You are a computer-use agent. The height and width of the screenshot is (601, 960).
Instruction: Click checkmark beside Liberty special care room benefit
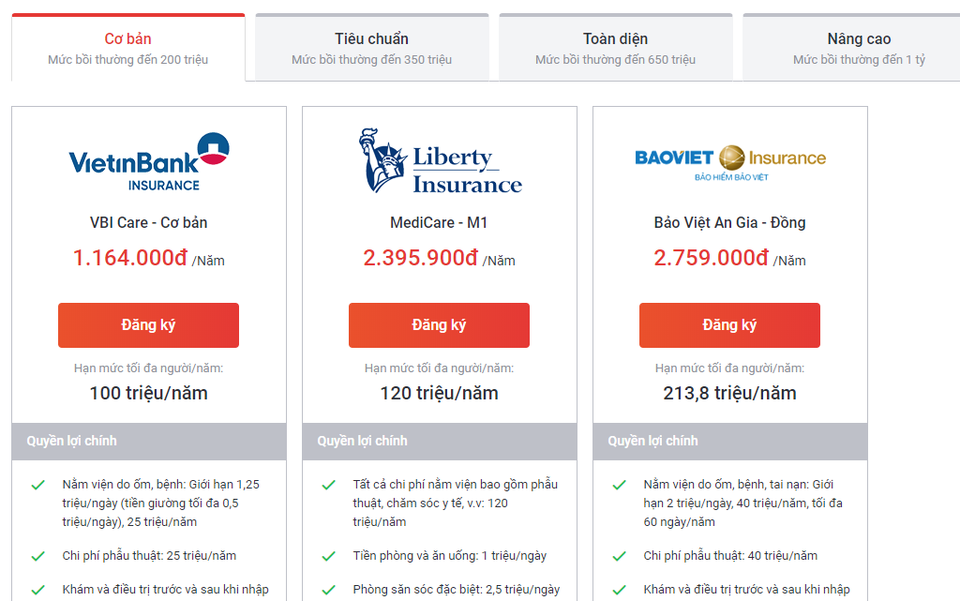coord(329,590)
